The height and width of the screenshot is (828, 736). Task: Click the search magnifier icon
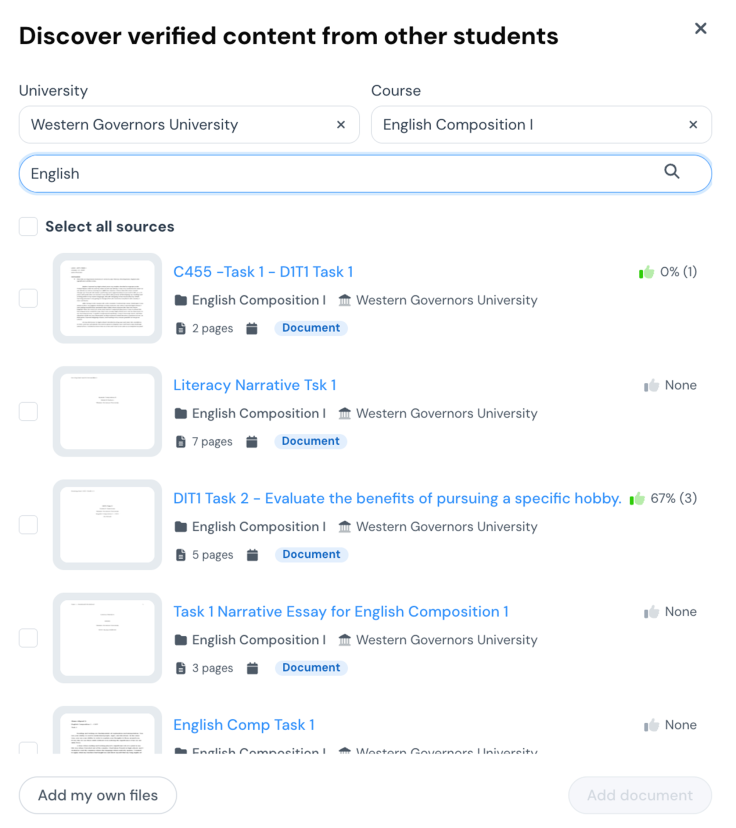click(672, 172)
